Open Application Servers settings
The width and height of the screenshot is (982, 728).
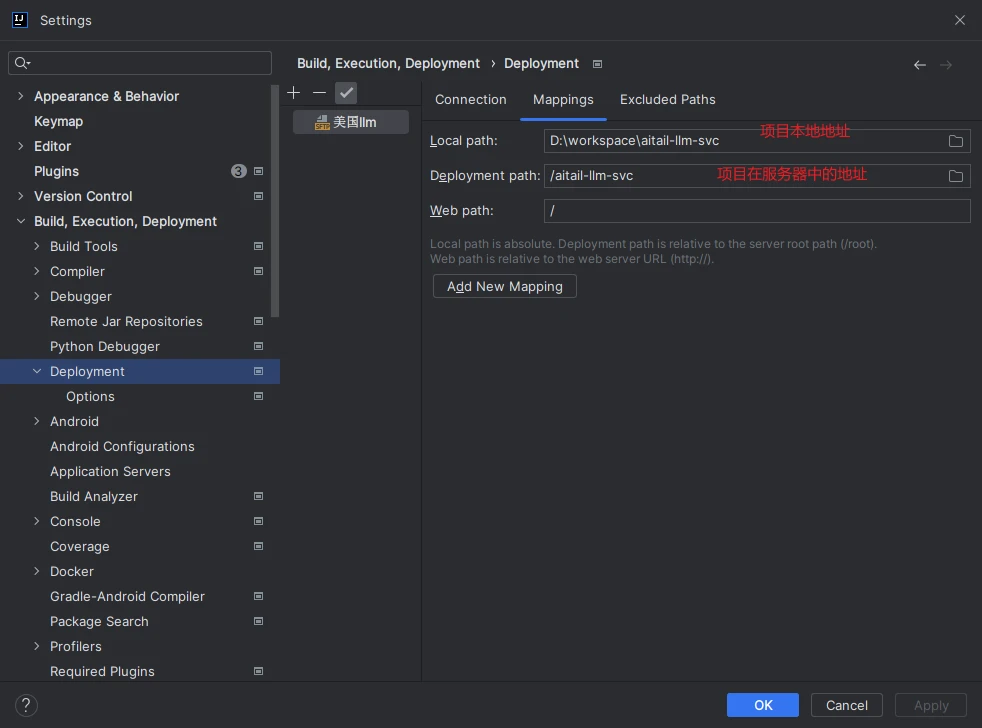tap(110, 472)
